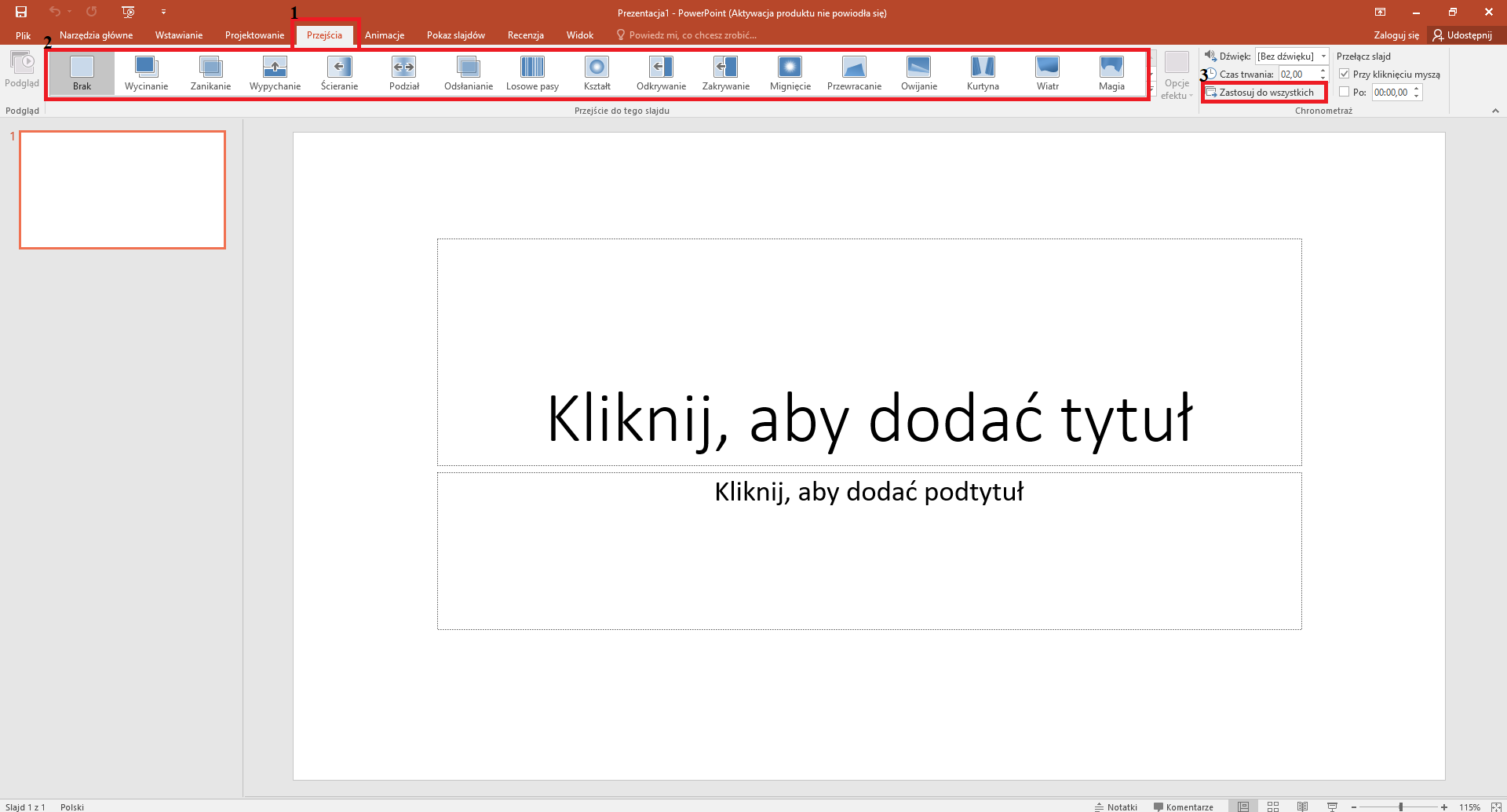This screenshot has width=1507, height=812.
Task: Open the Widok tab
Action: click(580, 35)
